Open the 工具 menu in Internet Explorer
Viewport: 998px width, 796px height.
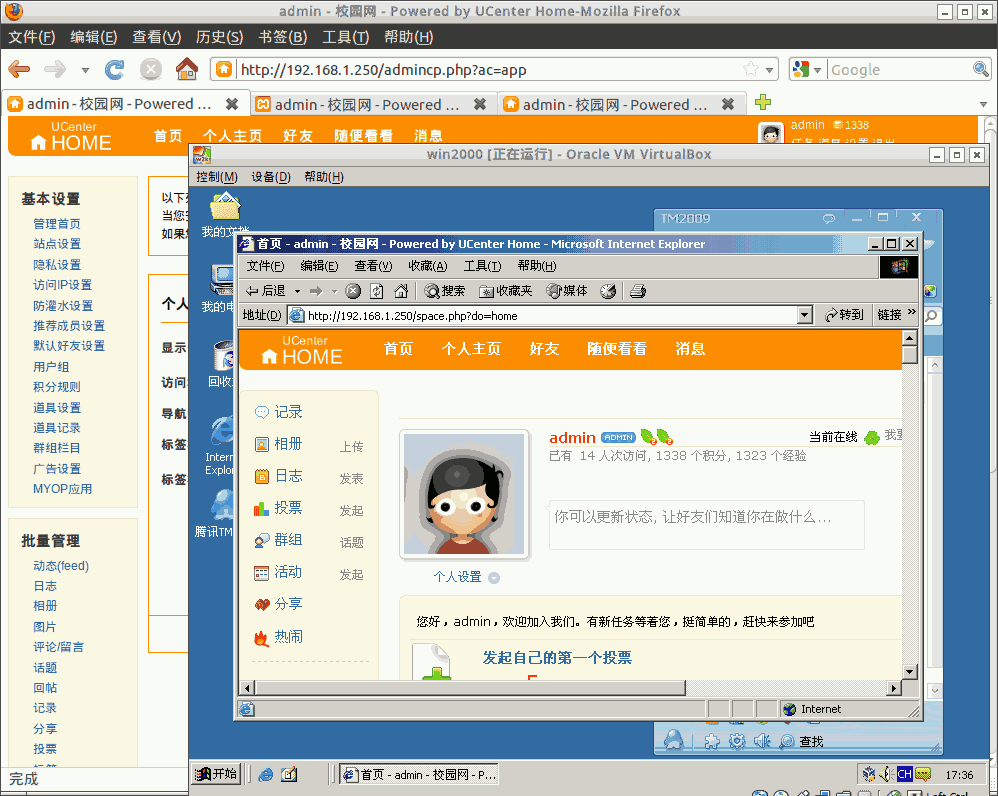point(482,266)
